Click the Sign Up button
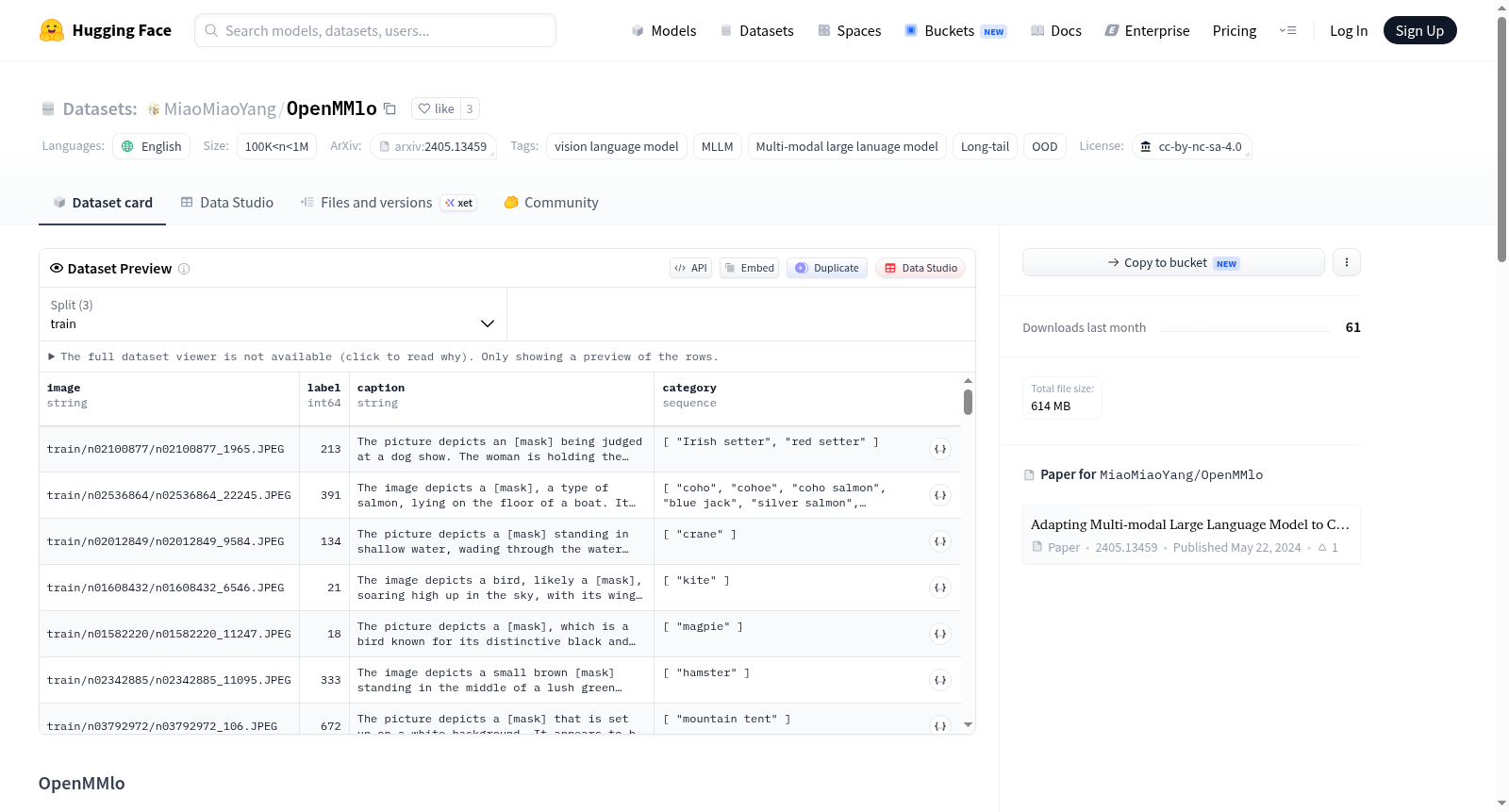Screen dimensions: 1509x812 tap(1419, 30)
